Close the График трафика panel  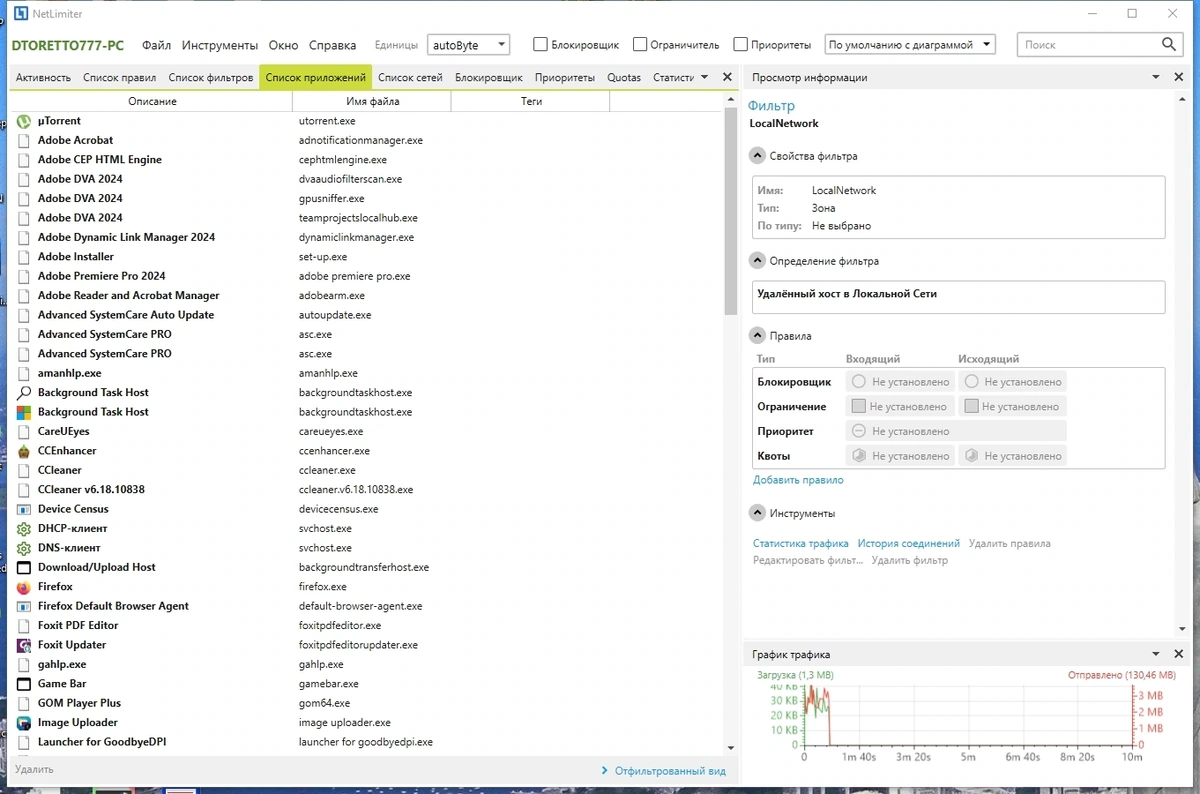(1180, 654)
